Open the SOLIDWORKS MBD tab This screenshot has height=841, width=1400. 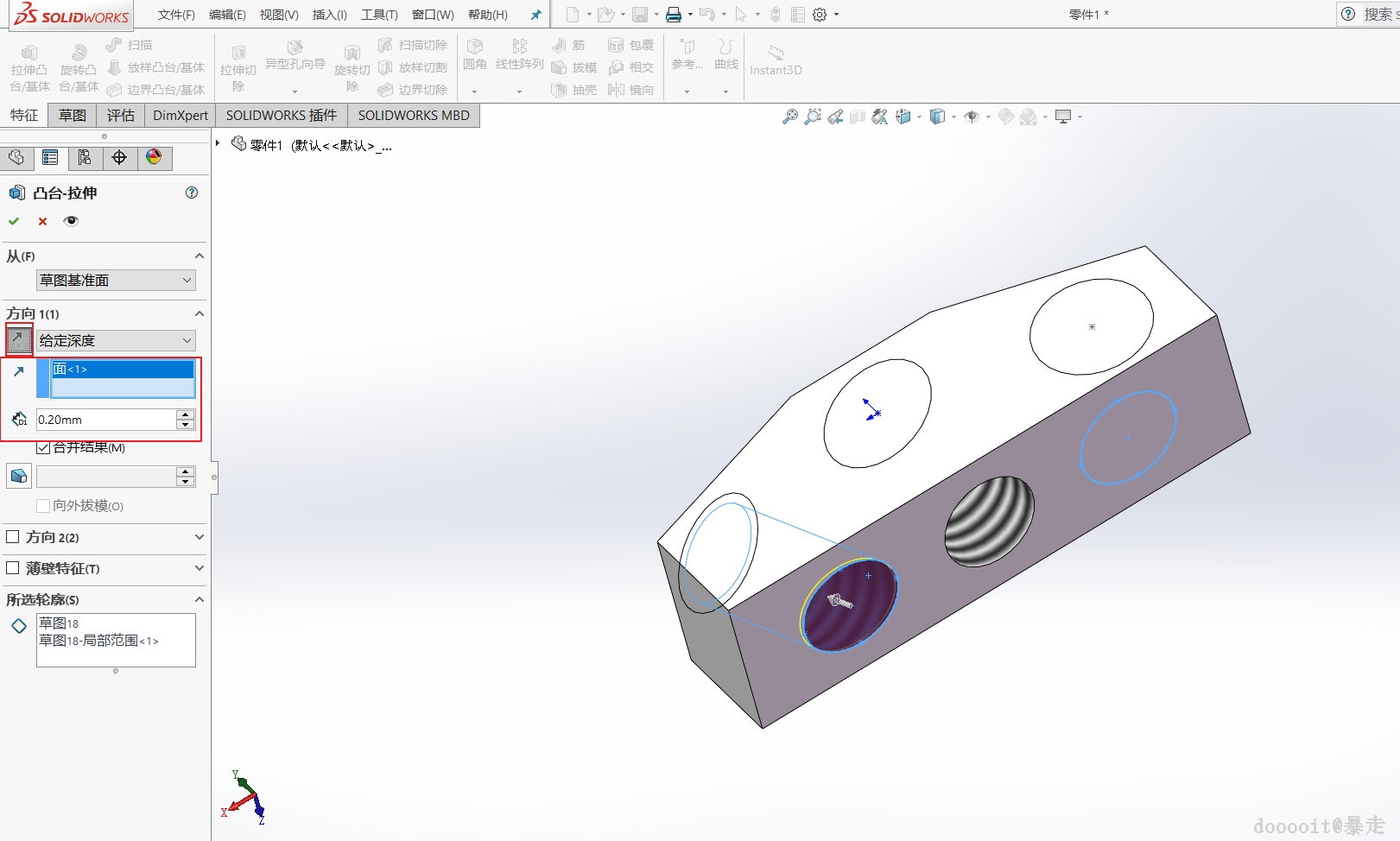[x=414, y=116]
